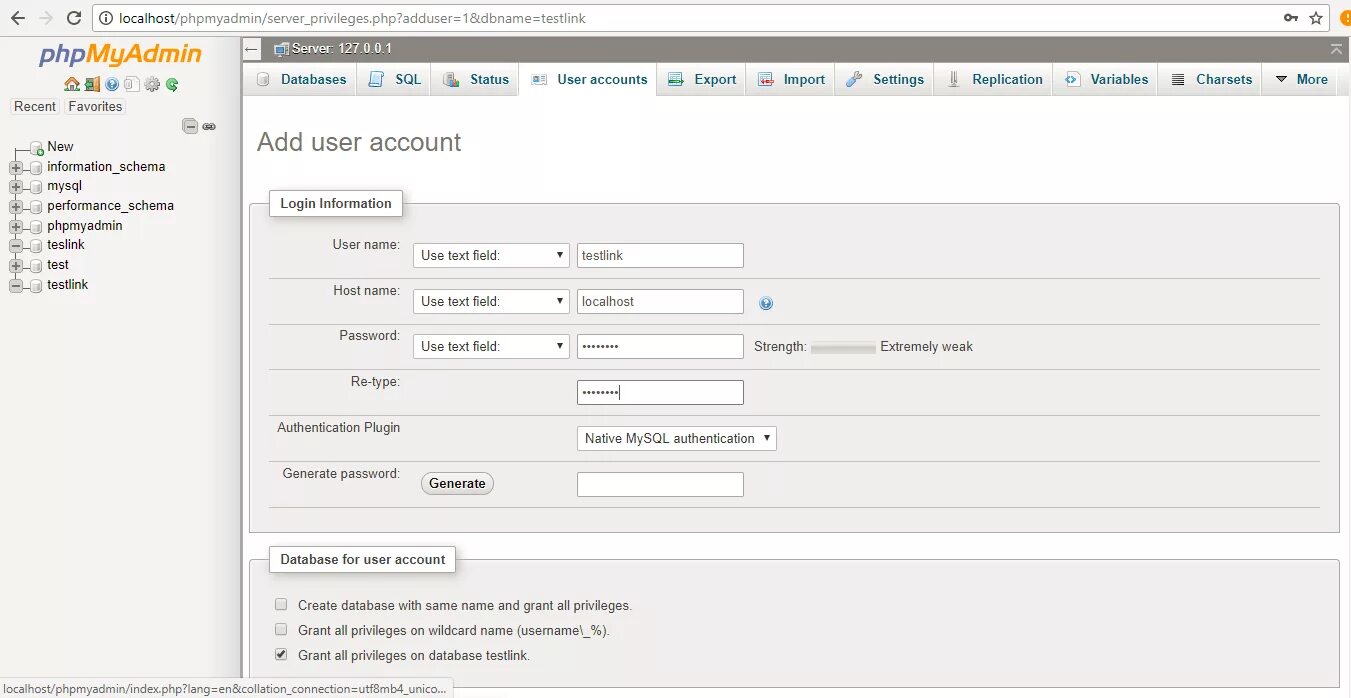
Task: Open the Export tab
Action: 701,79
